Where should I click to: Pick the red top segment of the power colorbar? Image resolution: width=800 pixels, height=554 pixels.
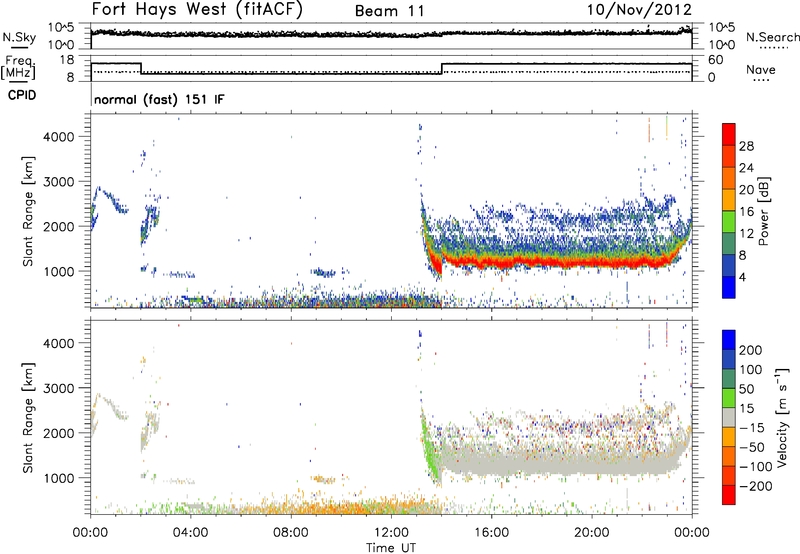(729, 134)
